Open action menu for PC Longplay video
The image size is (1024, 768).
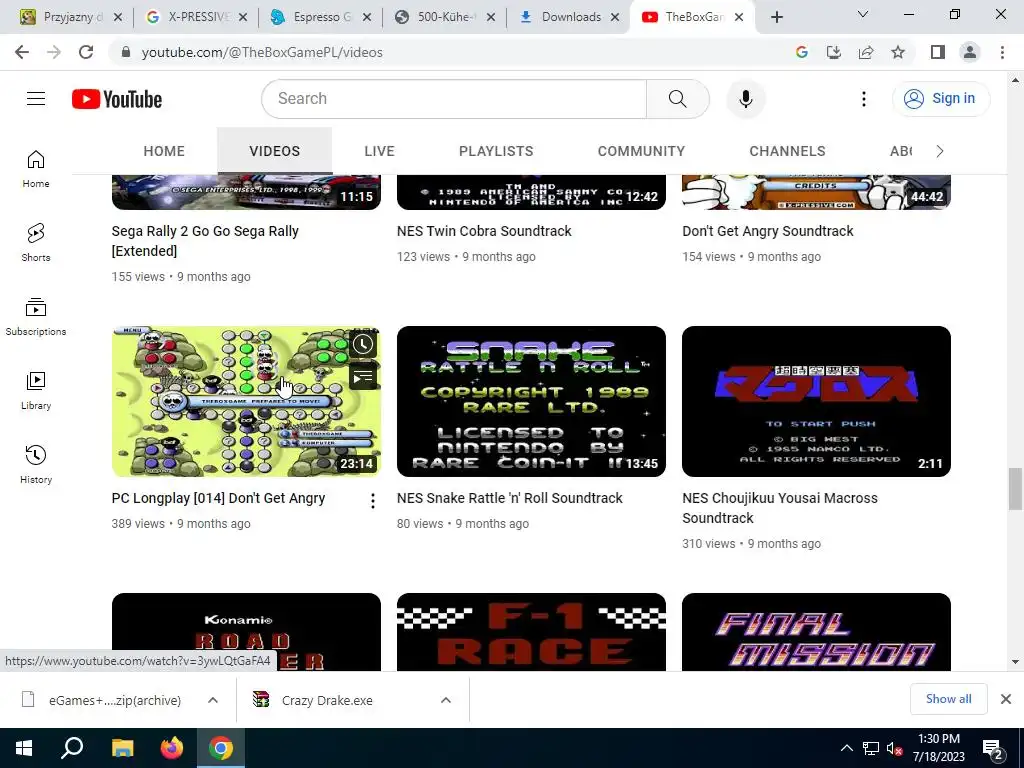point(372,501)
